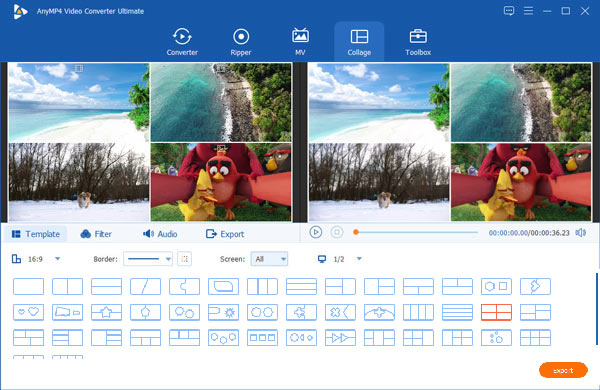Select the puzzle-notch split template

[184, 286]
